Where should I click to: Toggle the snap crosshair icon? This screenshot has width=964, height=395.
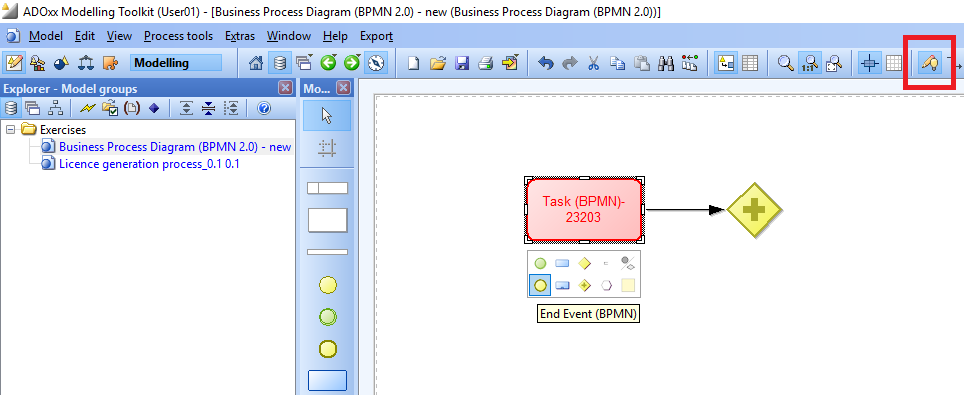click(x=869, y=63)
